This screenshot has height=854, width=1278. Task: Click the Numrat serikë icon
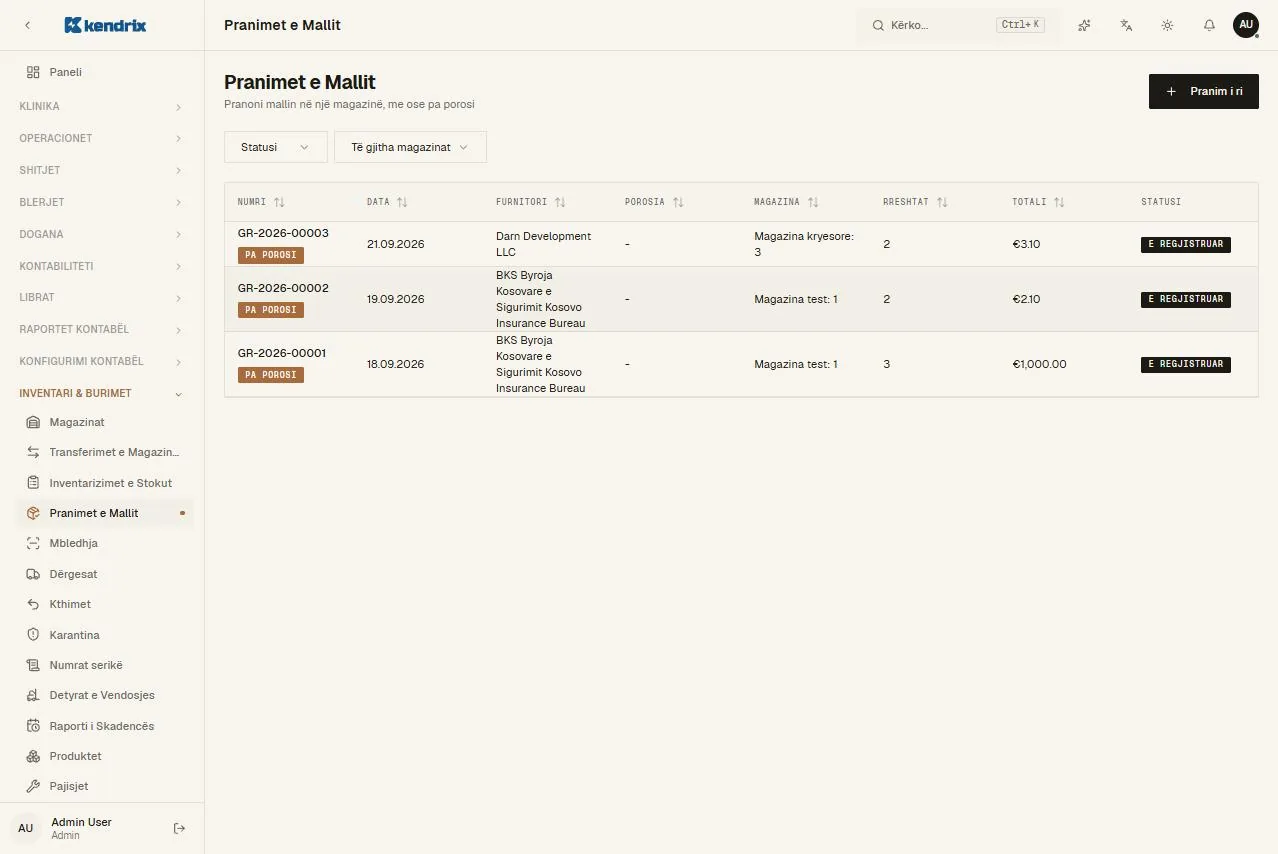click(33, 665)
